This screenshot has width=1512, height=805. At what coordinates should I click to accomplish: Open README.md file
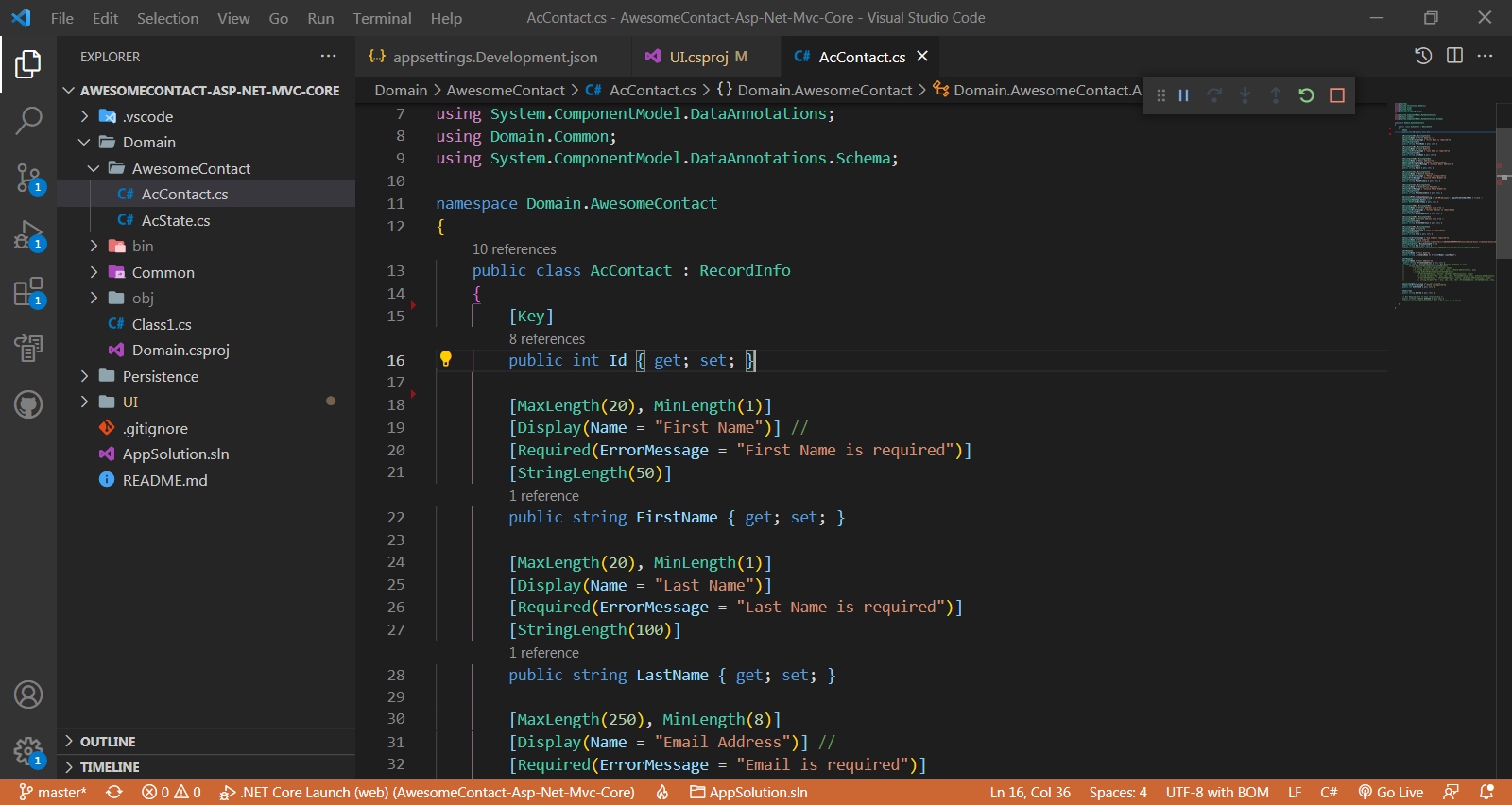(206, 480)
